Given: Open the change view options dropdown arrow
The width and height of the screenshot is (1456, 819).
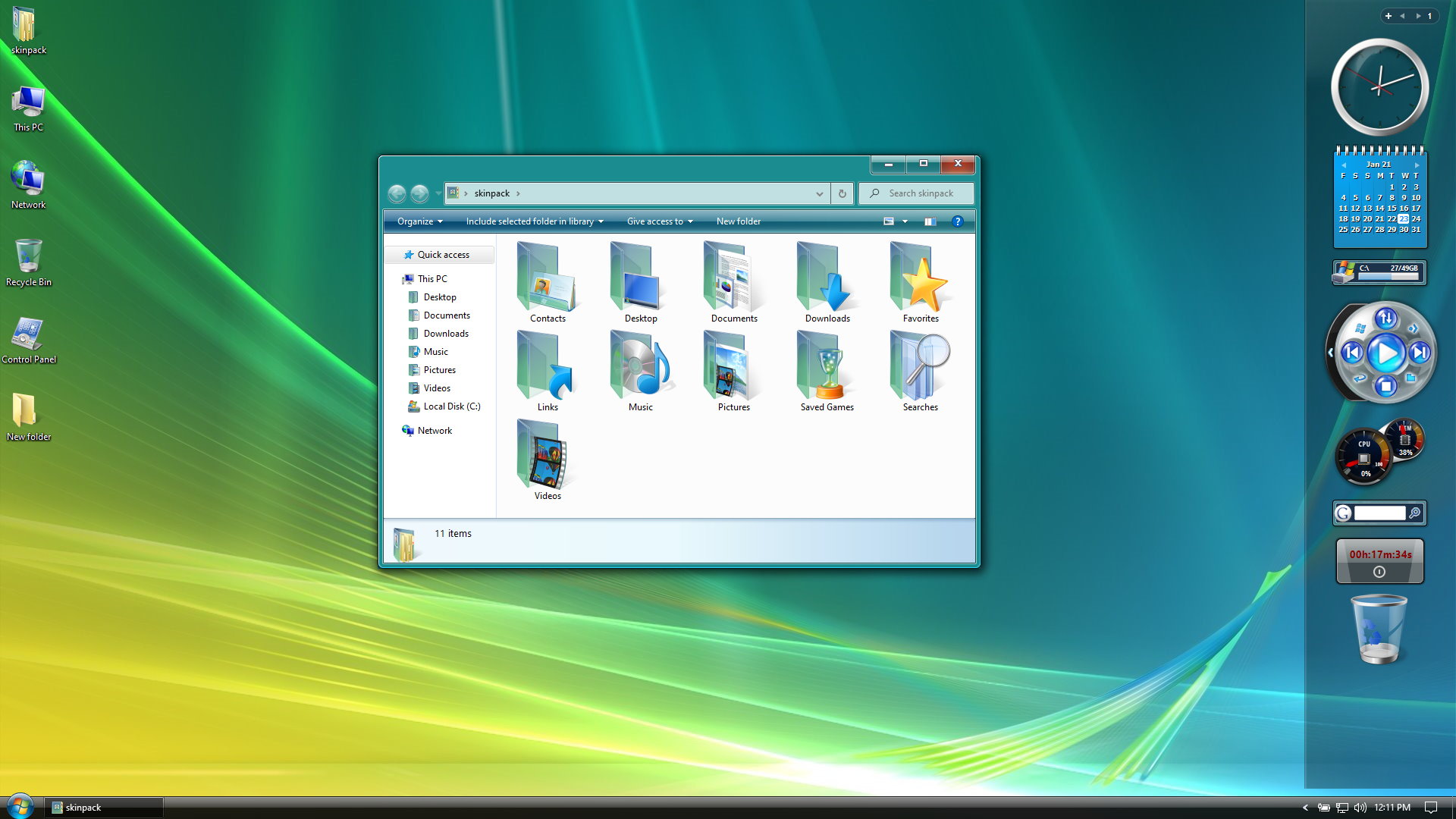Looking at the screenshot, I should (x=905, y=221).
